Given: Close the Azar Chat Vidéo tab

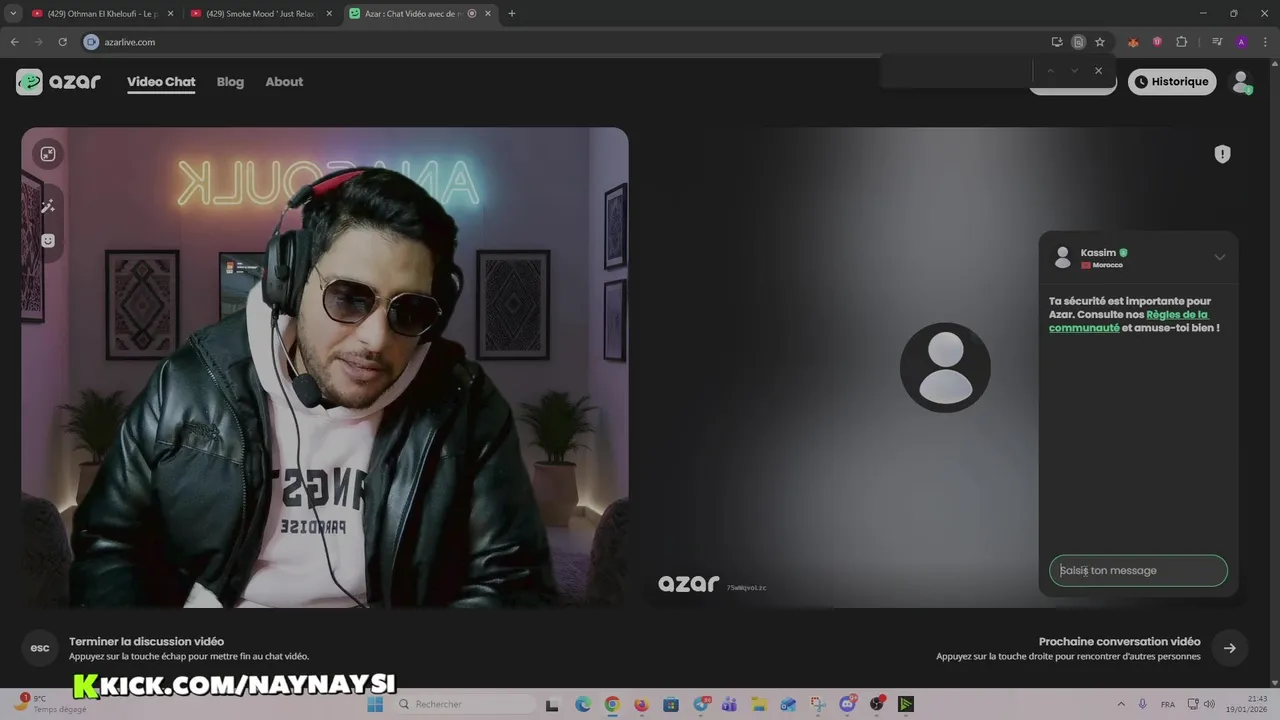Looking at the screenshot, I should point(488,14).
